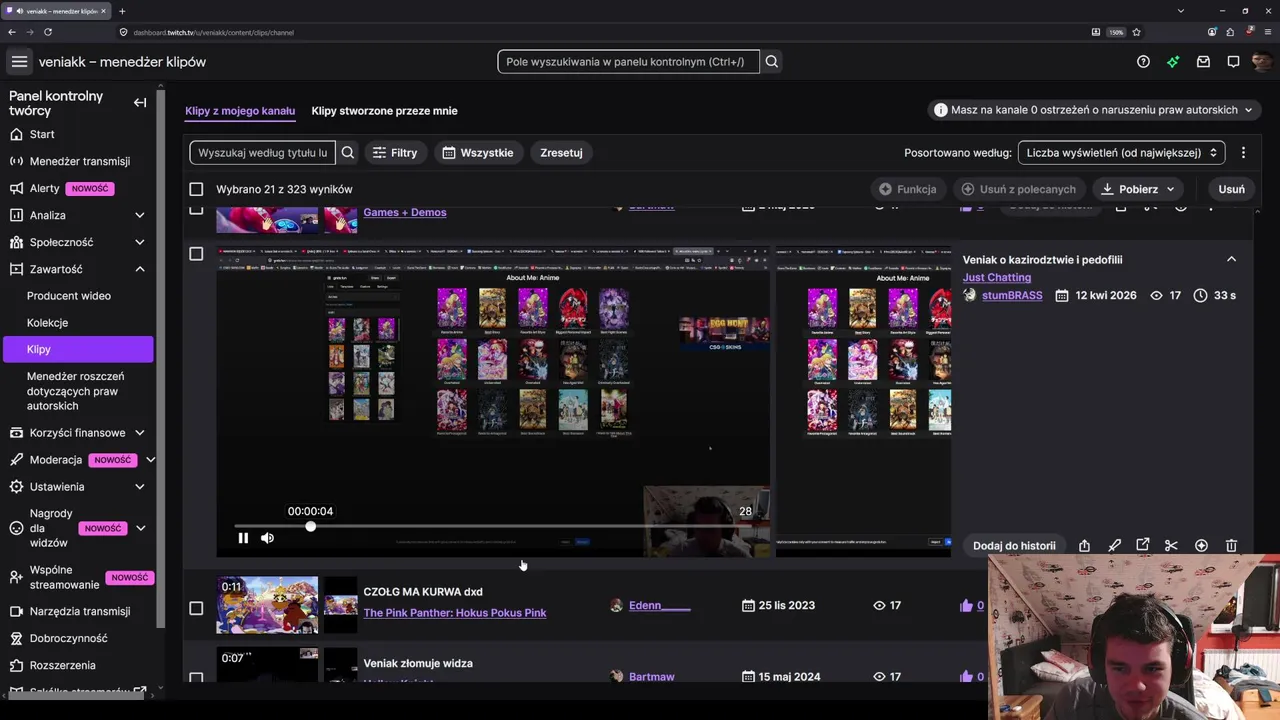Expand the Społeczność sidebar section
1280x720 pixels.
[140, 242]
